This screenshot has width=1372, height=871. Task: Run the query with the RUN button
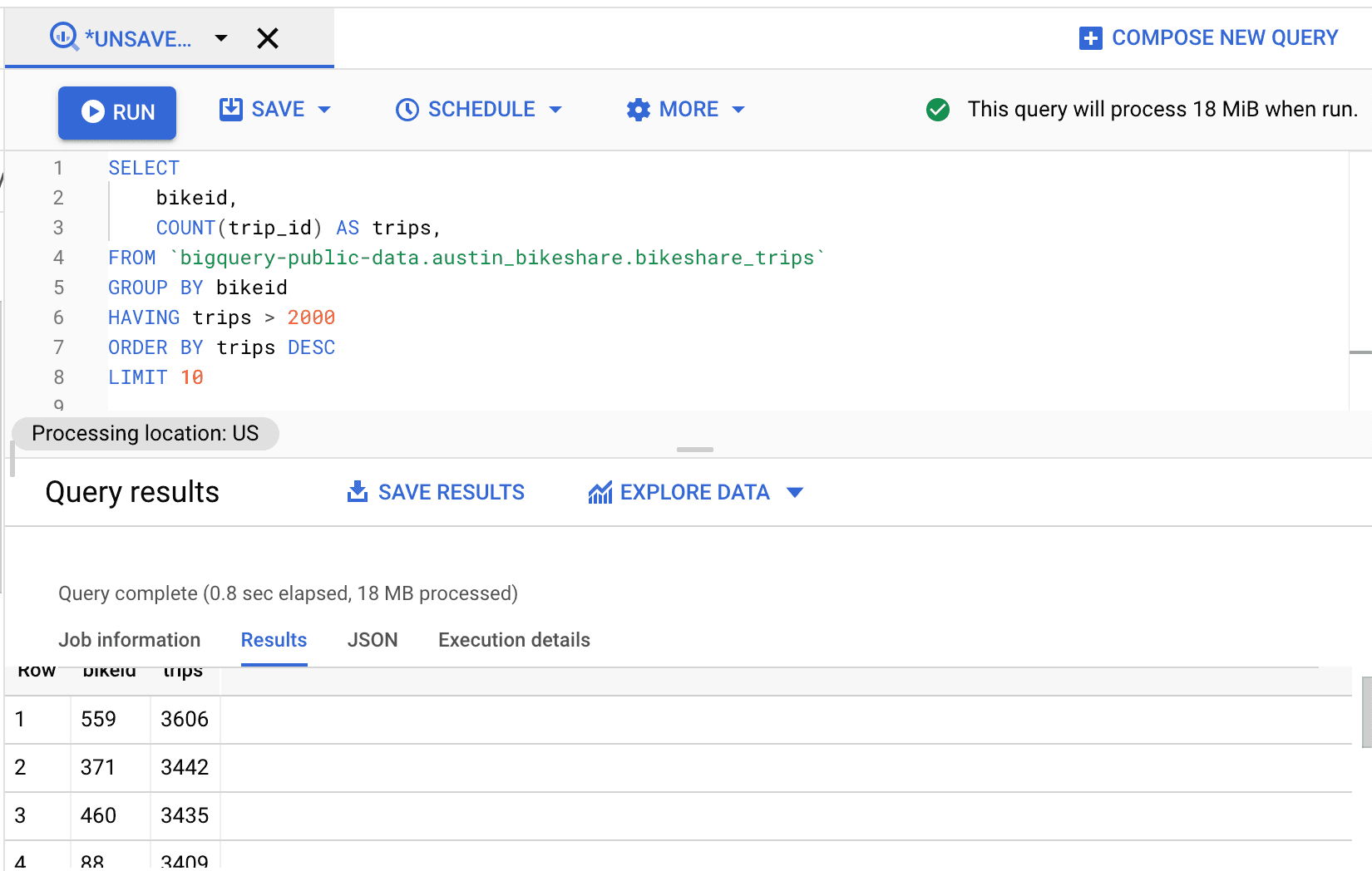click(117, 112)
